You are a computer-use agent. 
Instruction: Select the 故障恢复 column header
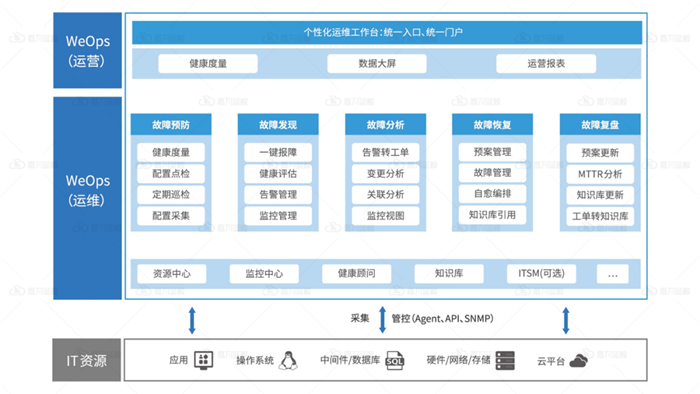coord(492,124)
